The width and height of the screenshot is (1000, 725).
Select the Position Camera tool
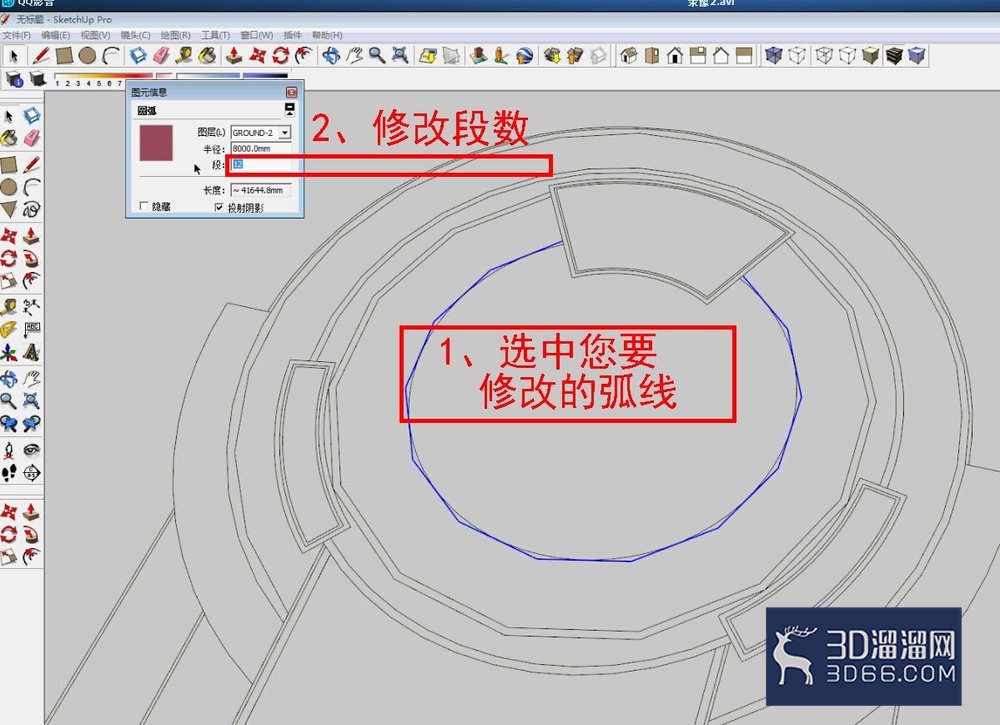[9, 450]
